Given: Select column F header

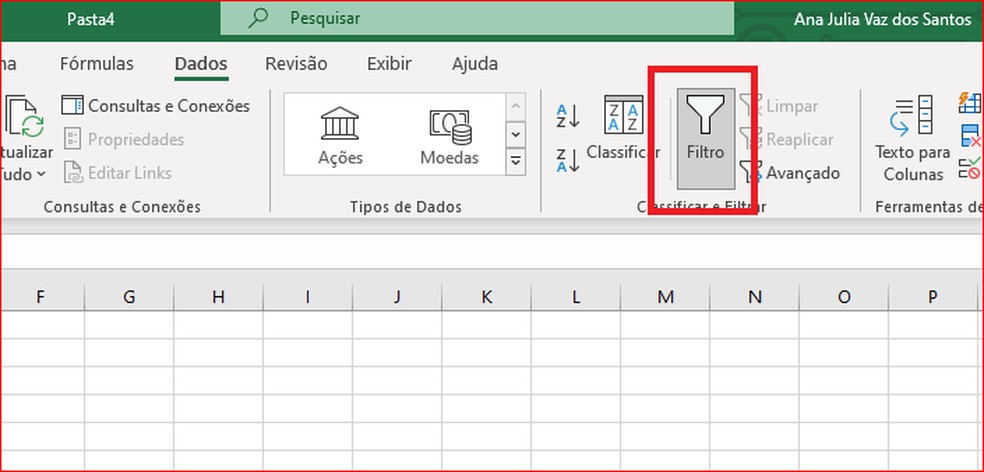Looking at the screenshot, I should pos(42,297).
